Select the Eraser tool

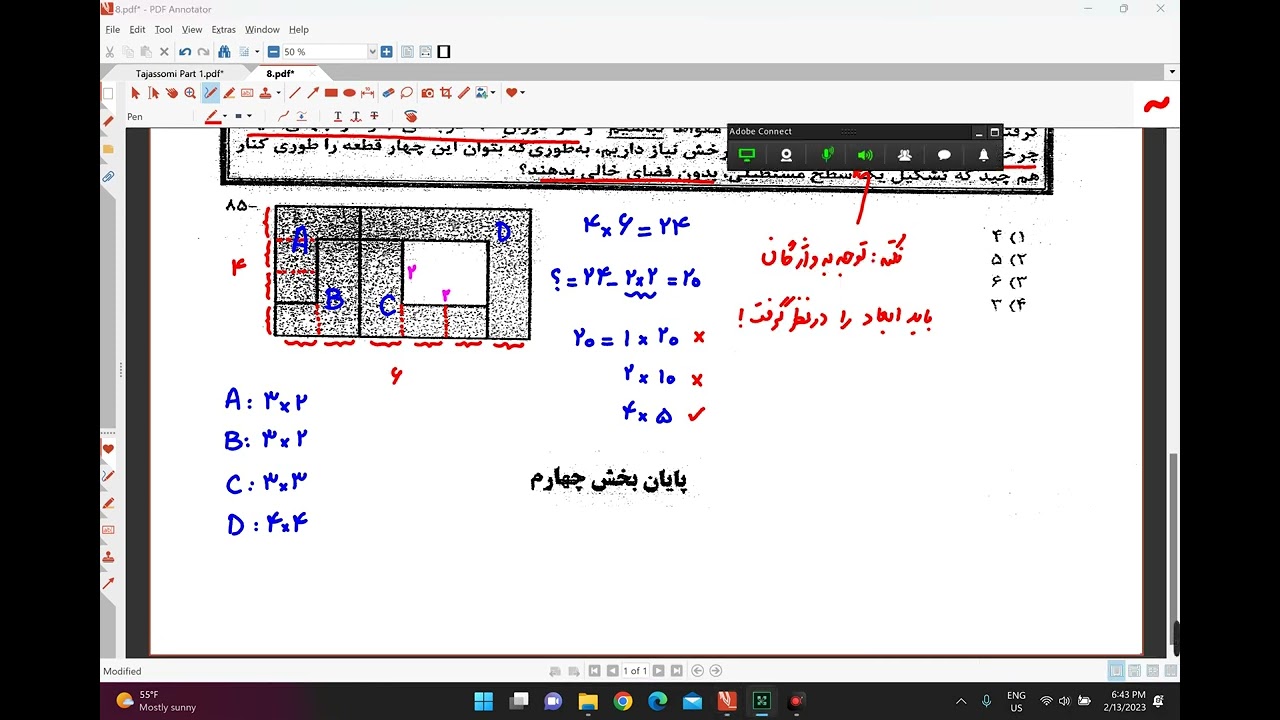(388, 93)
